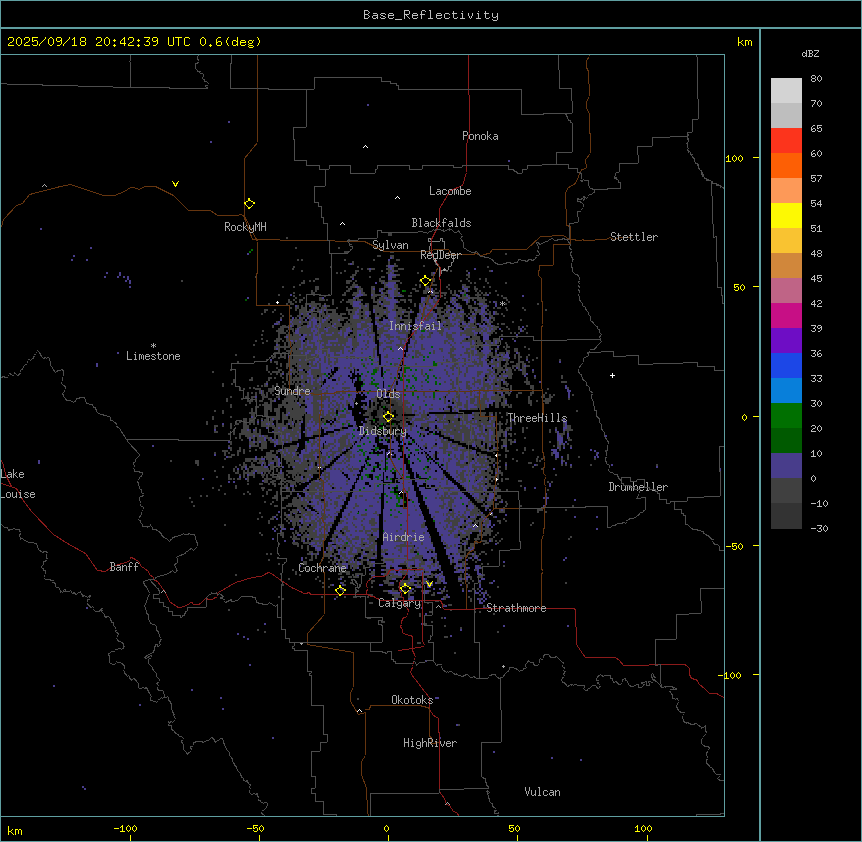Viewport: 862px width, 842px height.
Task: Click the yellow diamond marker at Red Deer
Action: point(425,281)
